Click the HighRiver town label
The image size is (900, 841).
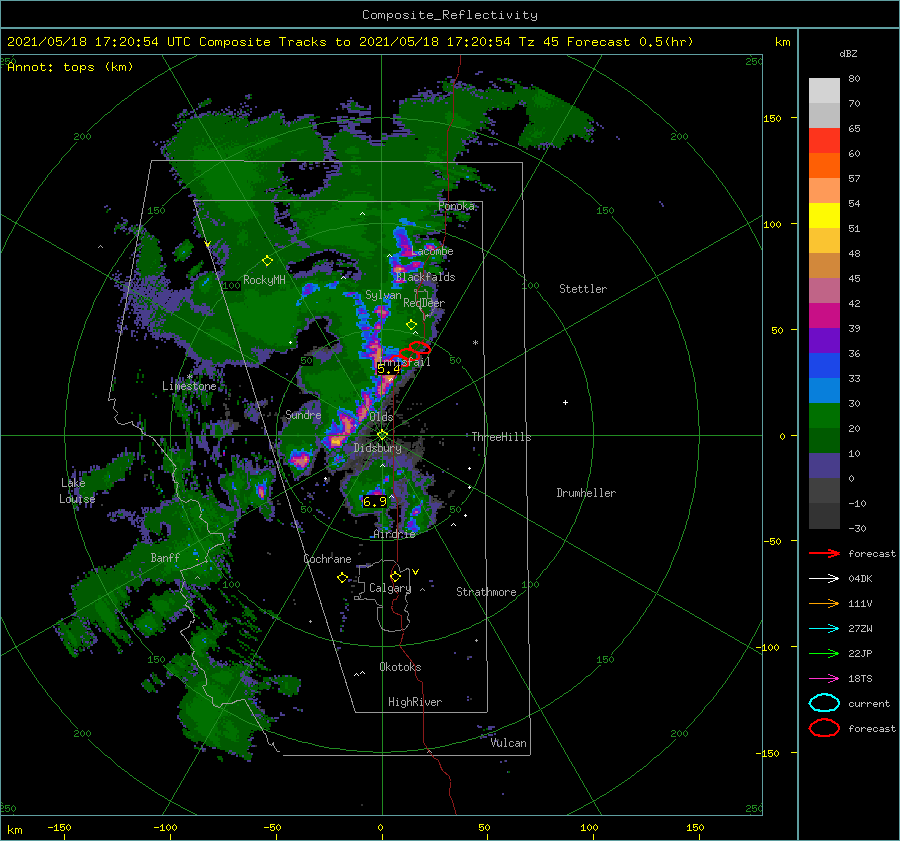[x=415, y=702]
